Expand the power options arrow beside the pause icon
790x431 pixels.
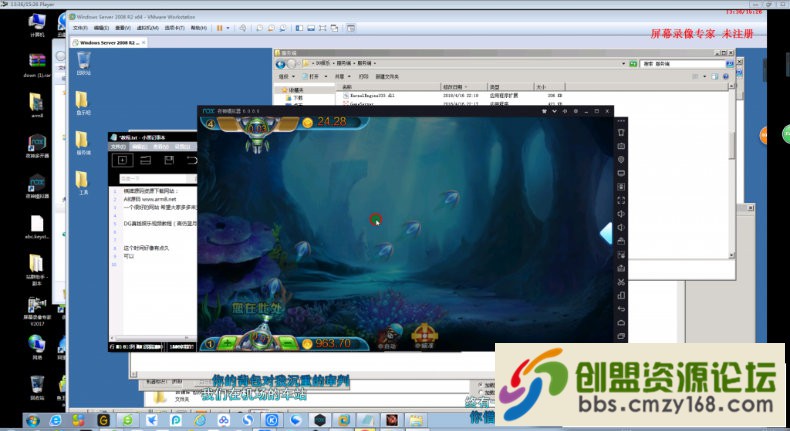point(228,28)
